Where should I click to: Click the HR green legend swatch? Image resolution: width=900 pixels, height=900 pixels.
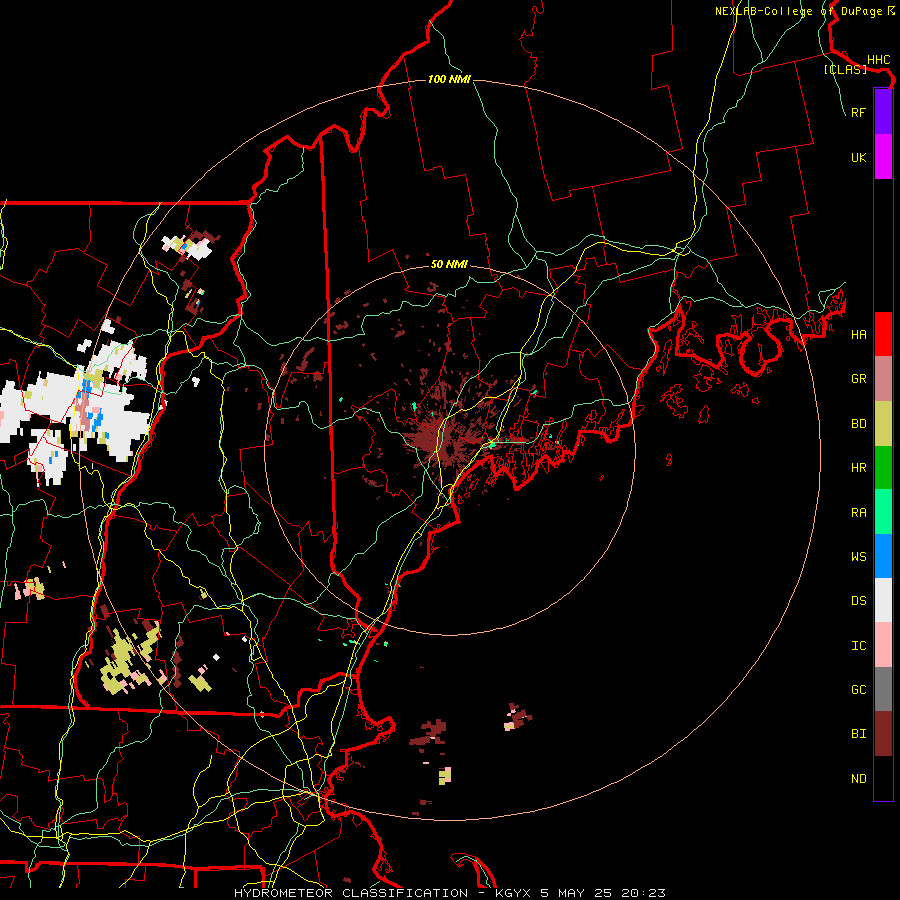click(x=883, y=468)
